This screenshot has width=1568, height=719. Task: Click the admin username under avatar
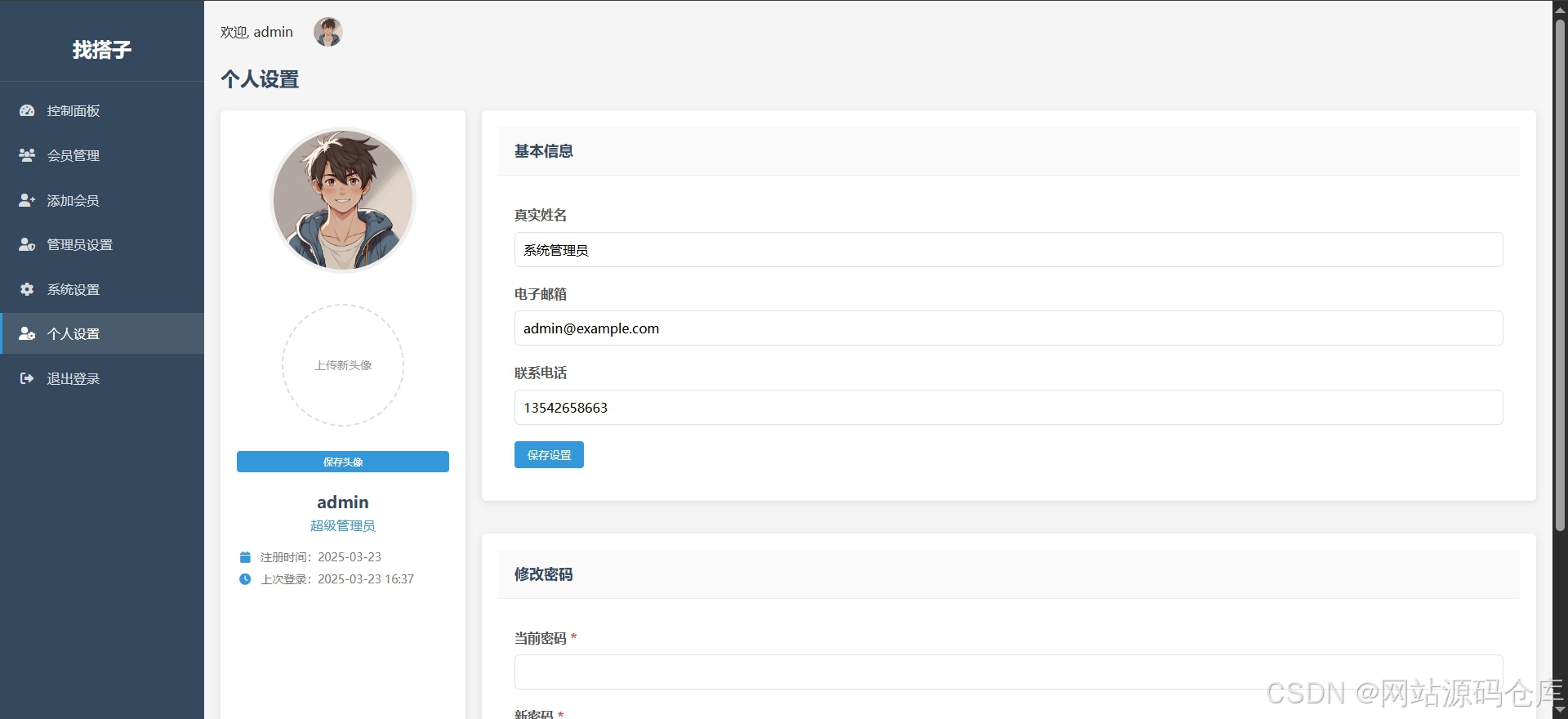point(343,502)
